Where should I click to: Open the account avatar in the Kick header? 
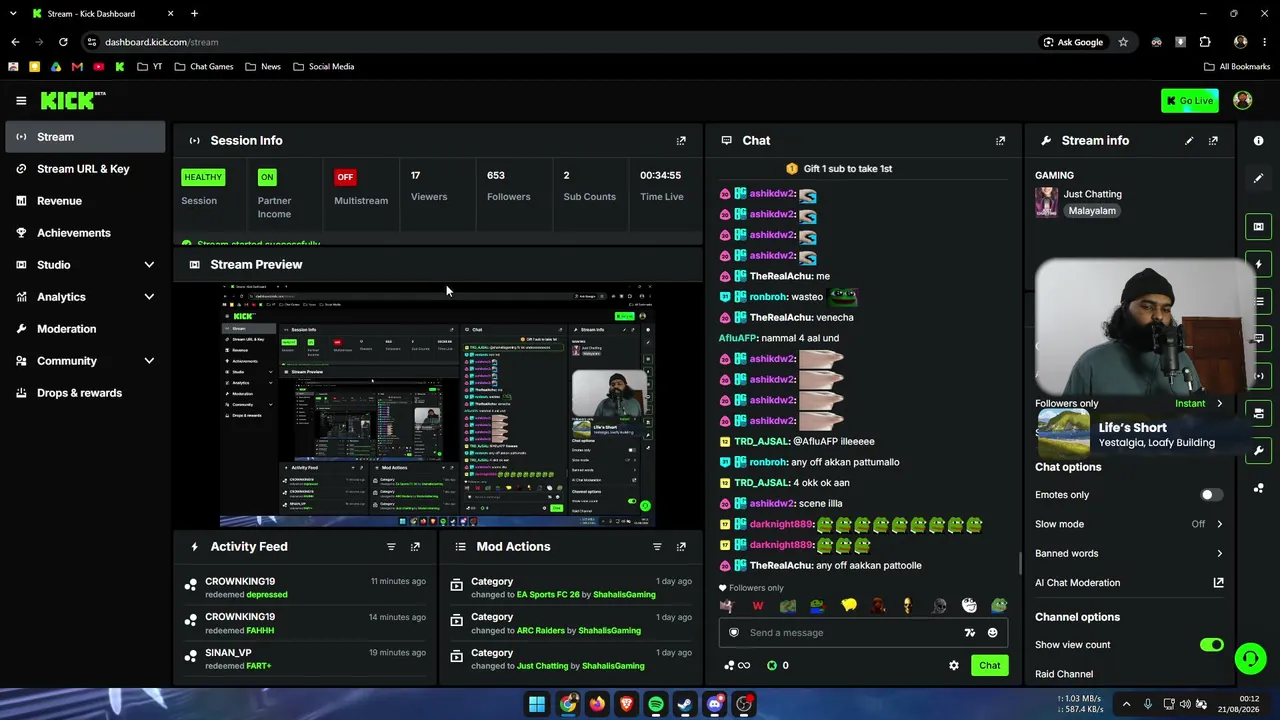[1243, 100]
